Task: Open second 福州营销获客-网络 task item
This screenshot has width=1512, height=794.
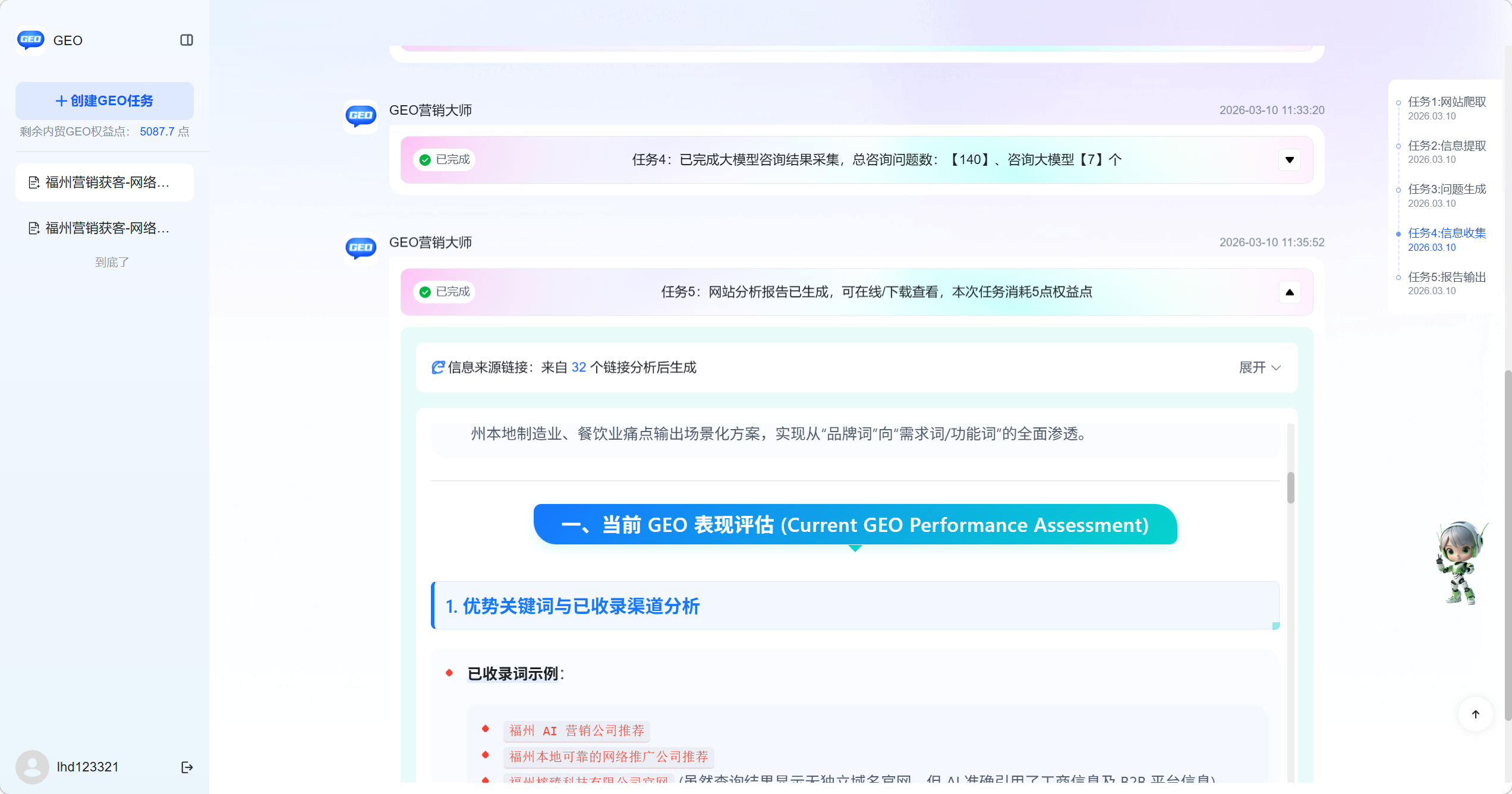Action: (x=105, y=228)
